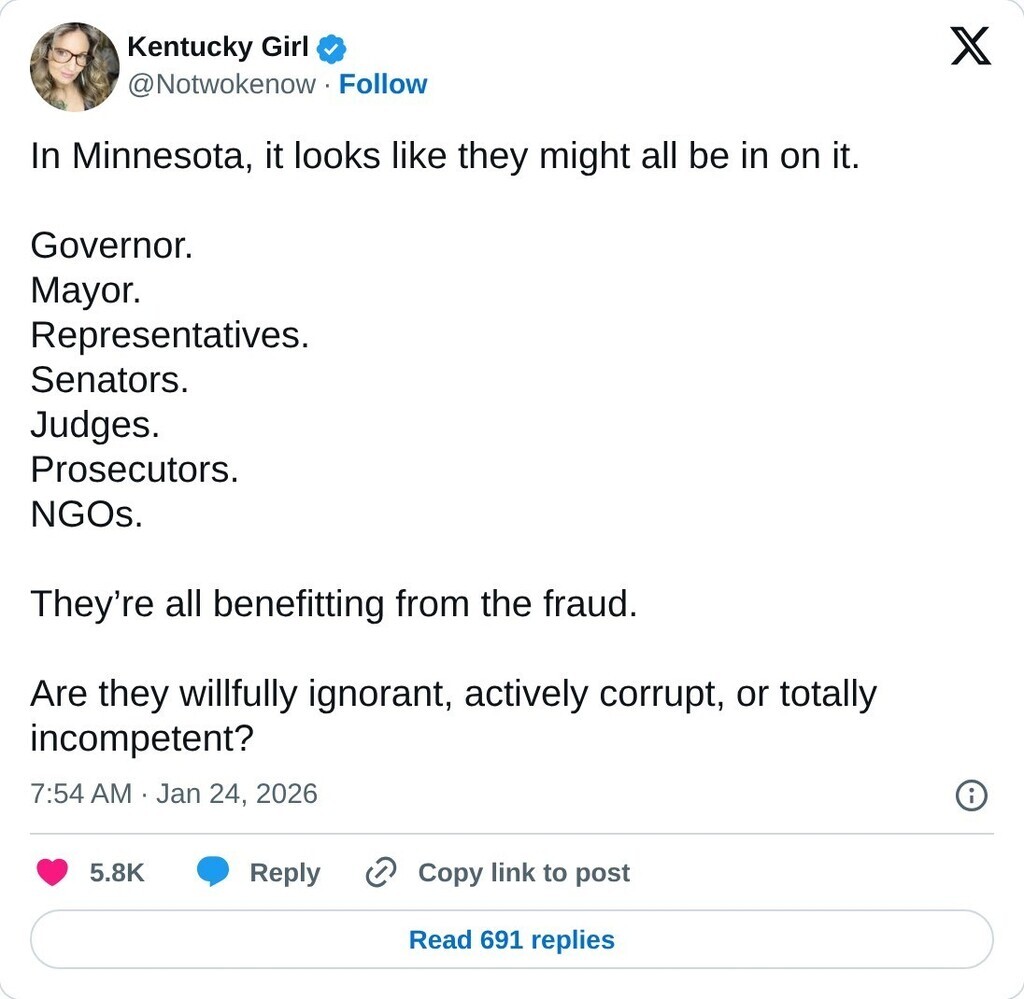Click the closing question about being incompetent
The width and height of the screenshot is (1024, 999).
point(453,715)
